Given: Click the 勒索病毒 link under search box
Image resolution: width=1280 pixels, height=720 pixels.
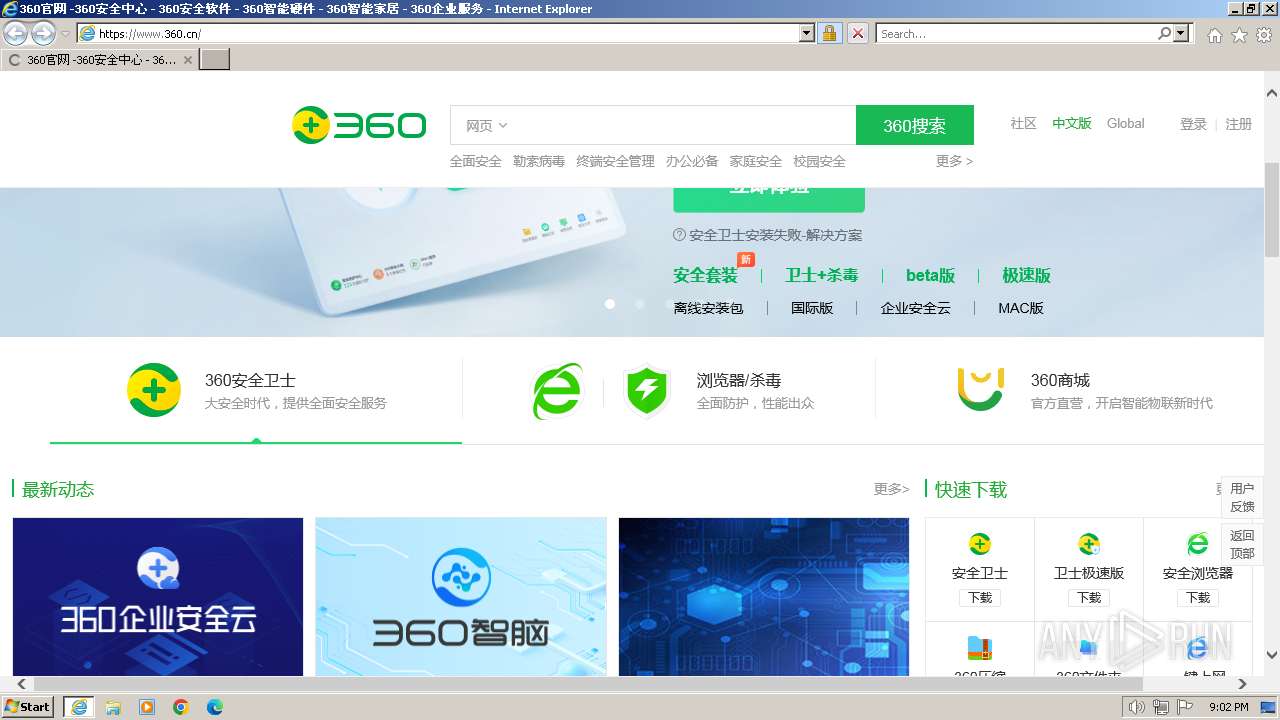Looking at the screenshot, I should [538, 161].
